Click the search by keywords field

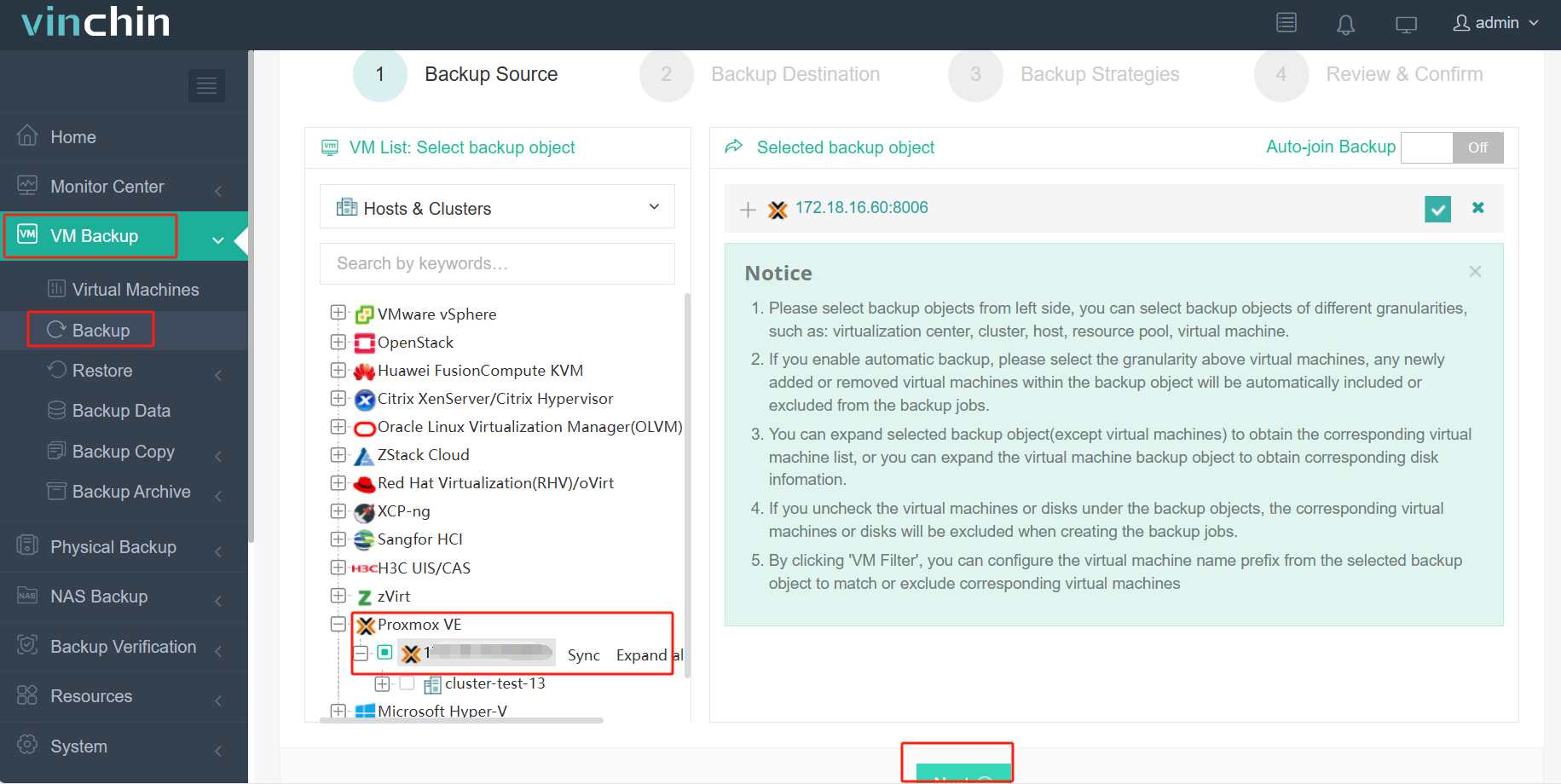point(497,263)
